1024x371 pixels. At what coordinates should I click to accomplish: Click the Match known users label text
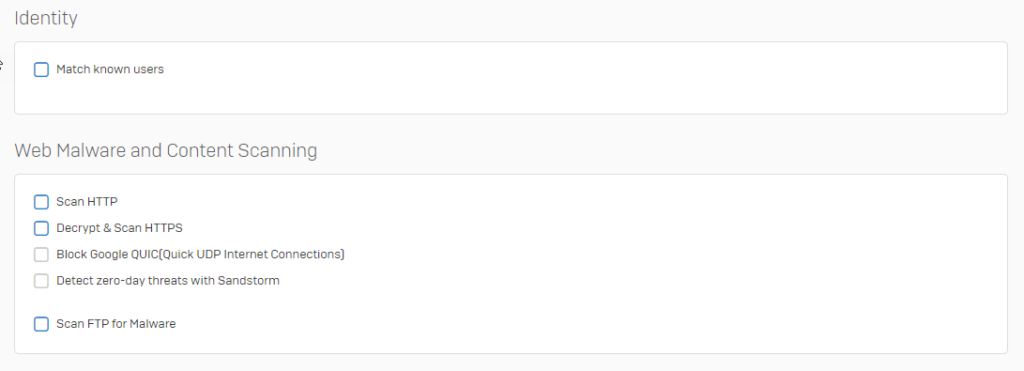(x=110, y=69)
